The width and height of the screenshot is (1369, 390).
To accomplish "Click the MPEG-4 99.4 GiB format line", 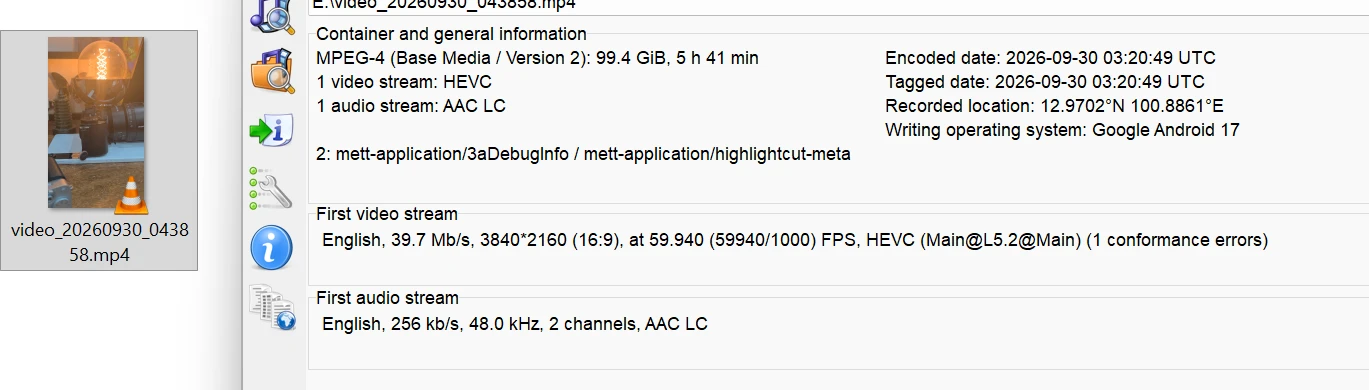I will (537, 58).
